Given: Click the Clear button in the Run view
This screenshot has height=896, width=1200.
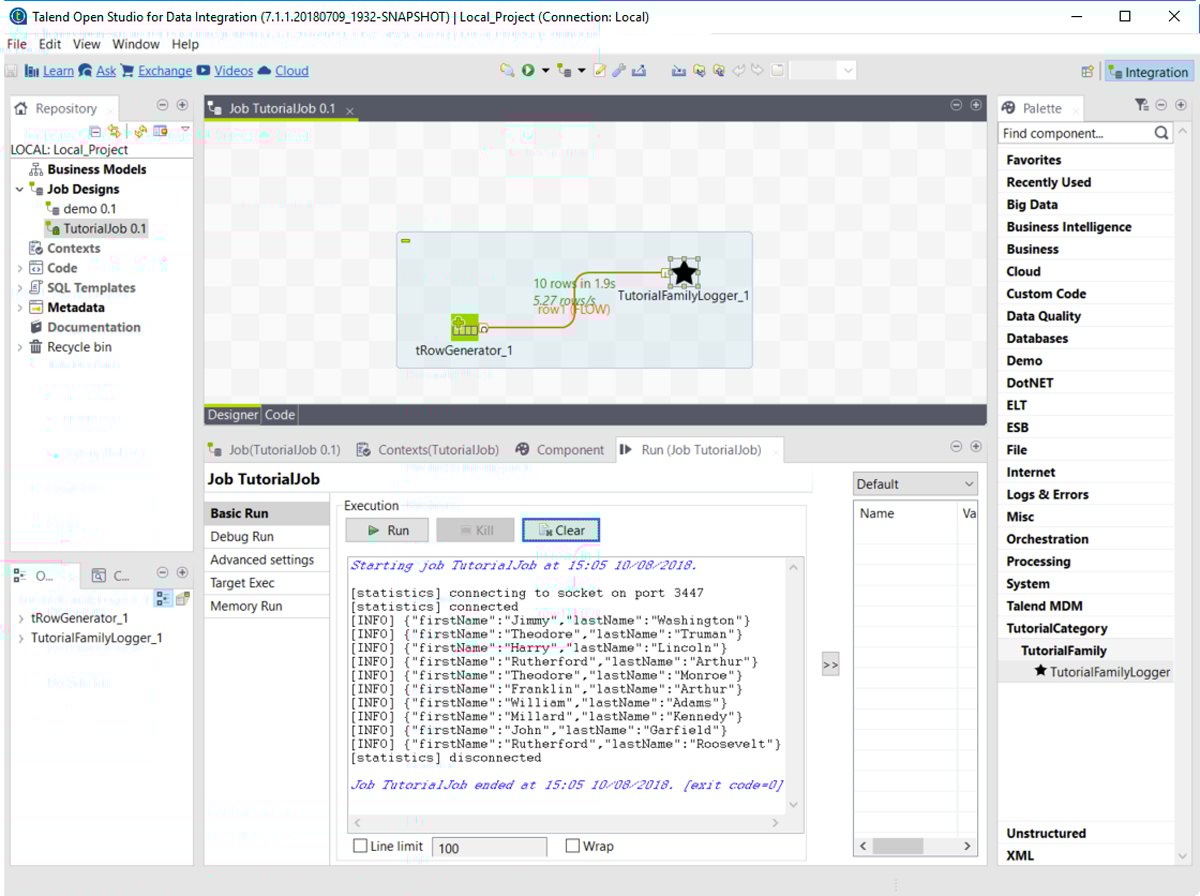Looking at the screenshot, I should click(x=560, y=529).
